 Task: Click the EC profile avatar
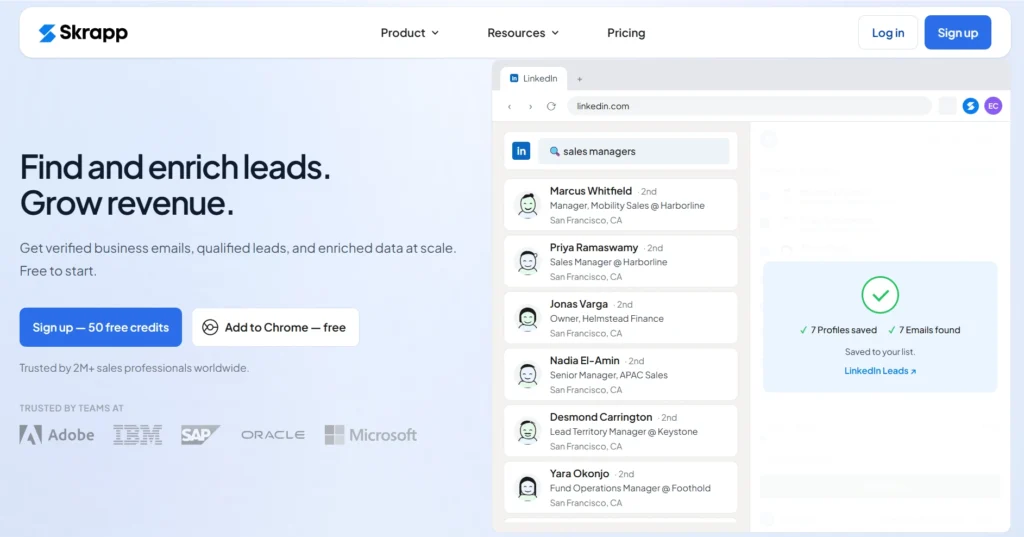(993, 106)
